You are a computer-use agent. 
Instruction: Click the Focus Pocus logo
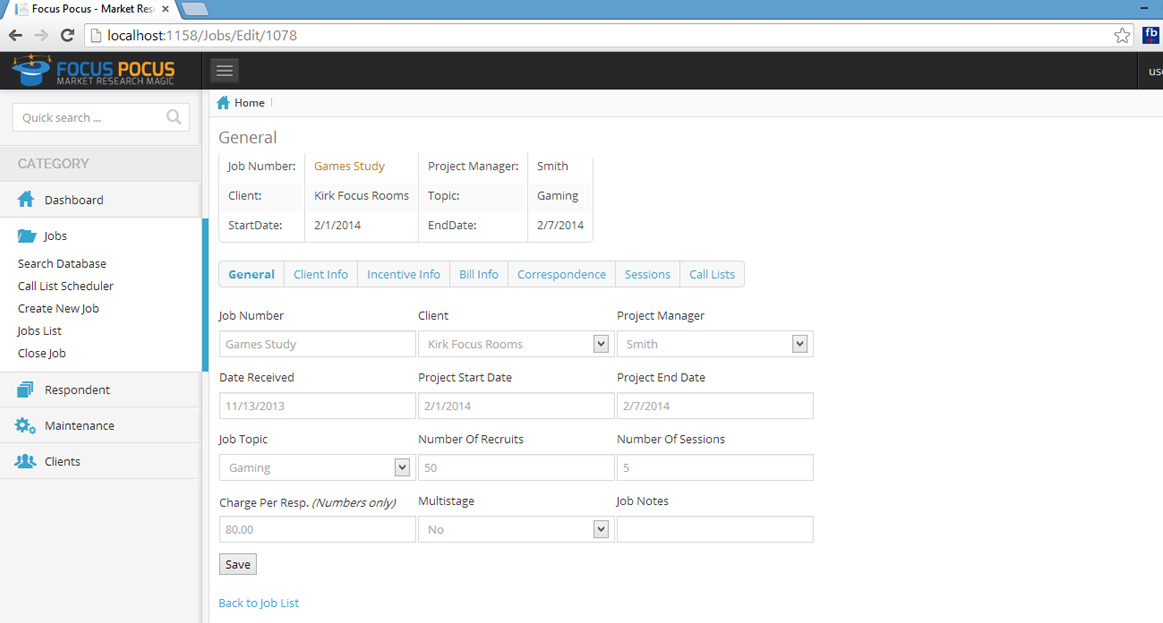pyautogui.click(x=93, y=70)
